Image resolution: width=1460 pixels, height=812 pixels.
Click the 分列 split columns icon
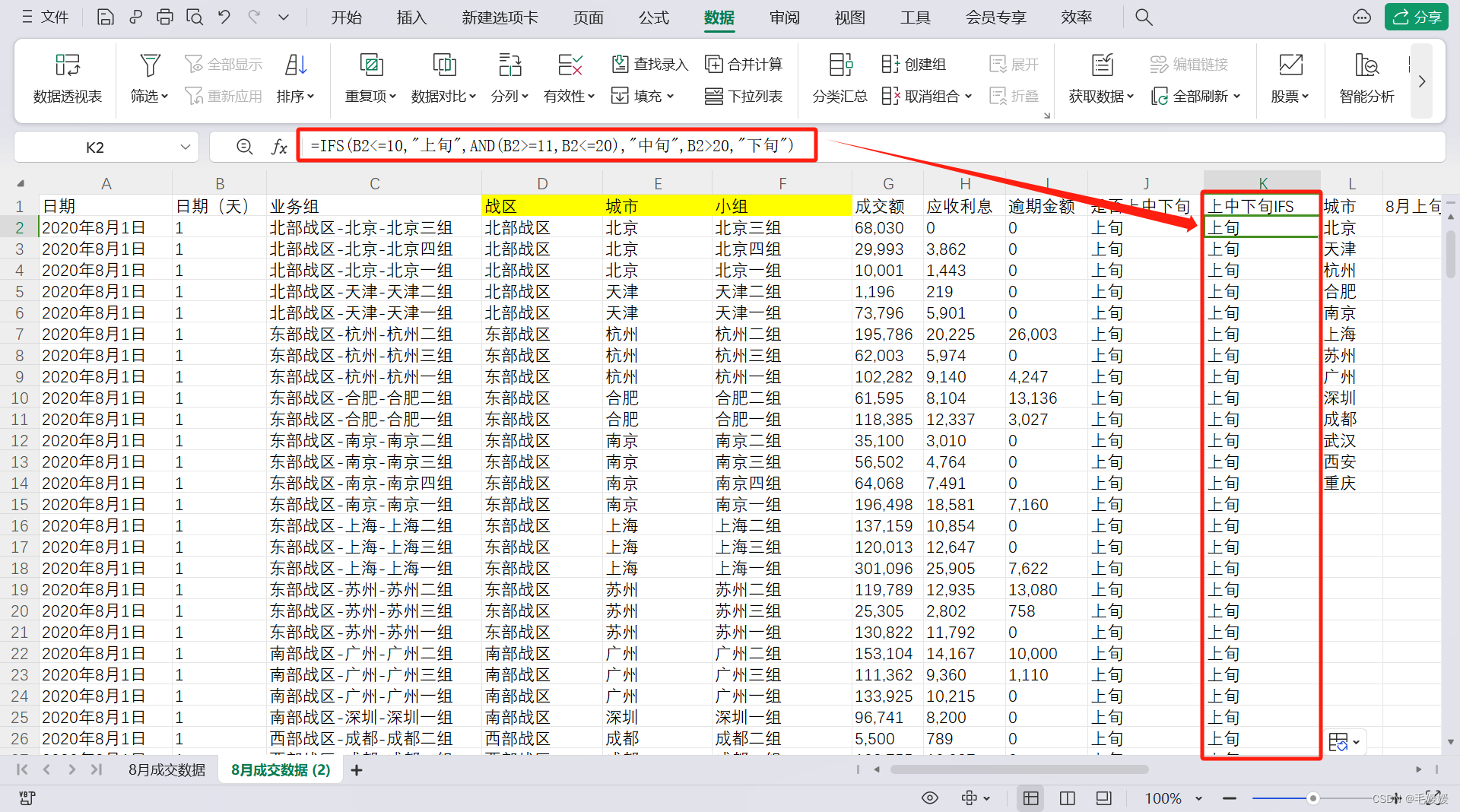click(x=509, y=65)
